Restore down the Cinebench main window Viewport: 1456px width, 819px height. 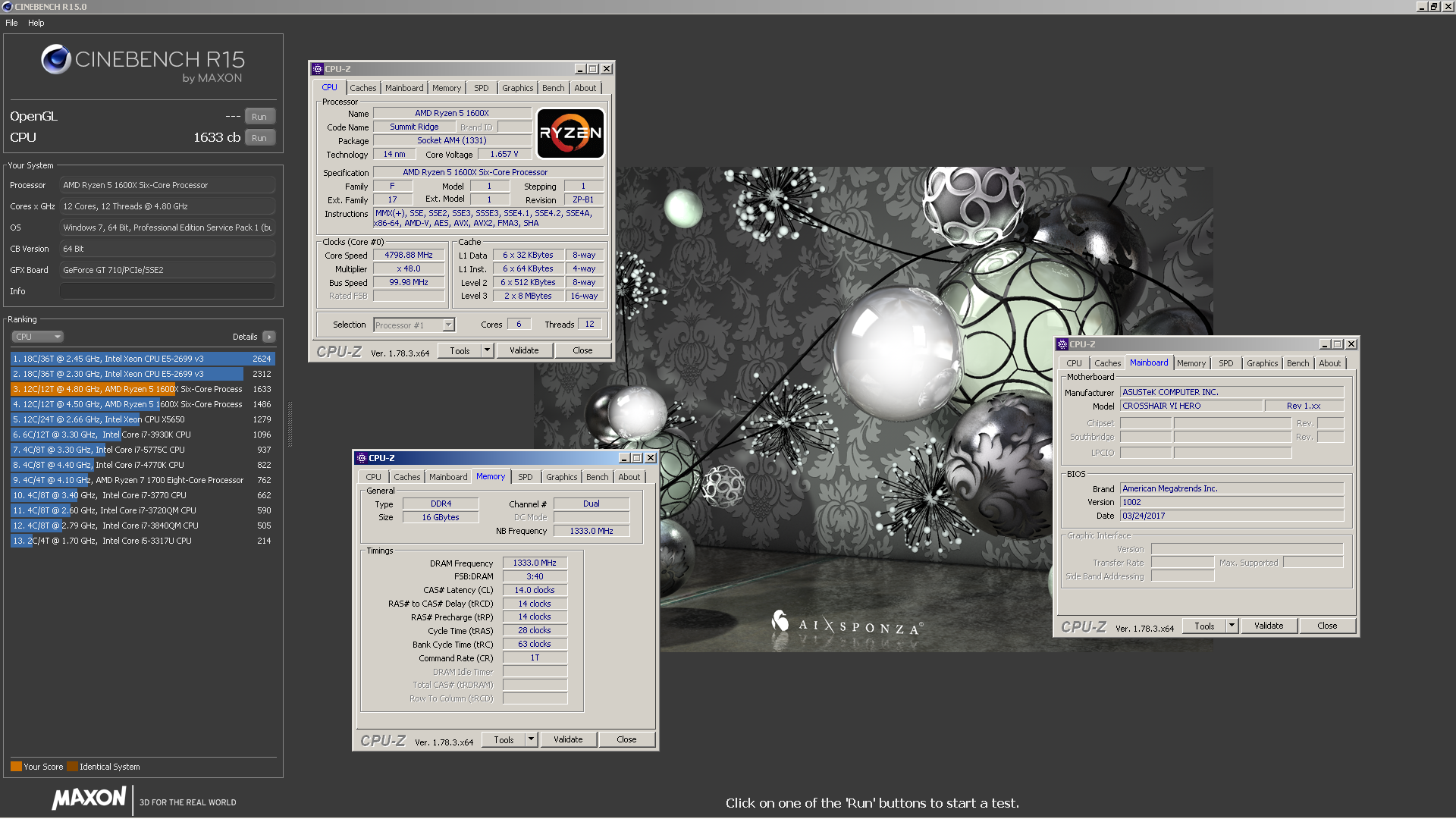click(1434, 7)
